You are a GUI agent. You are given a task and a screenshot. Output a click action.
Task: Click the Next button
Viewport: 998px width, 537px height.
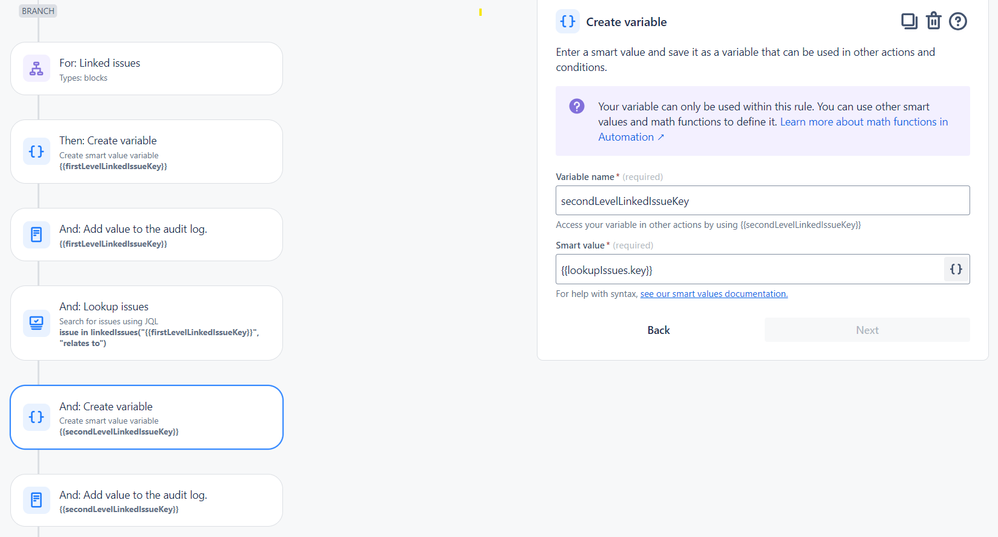[867, 330]
